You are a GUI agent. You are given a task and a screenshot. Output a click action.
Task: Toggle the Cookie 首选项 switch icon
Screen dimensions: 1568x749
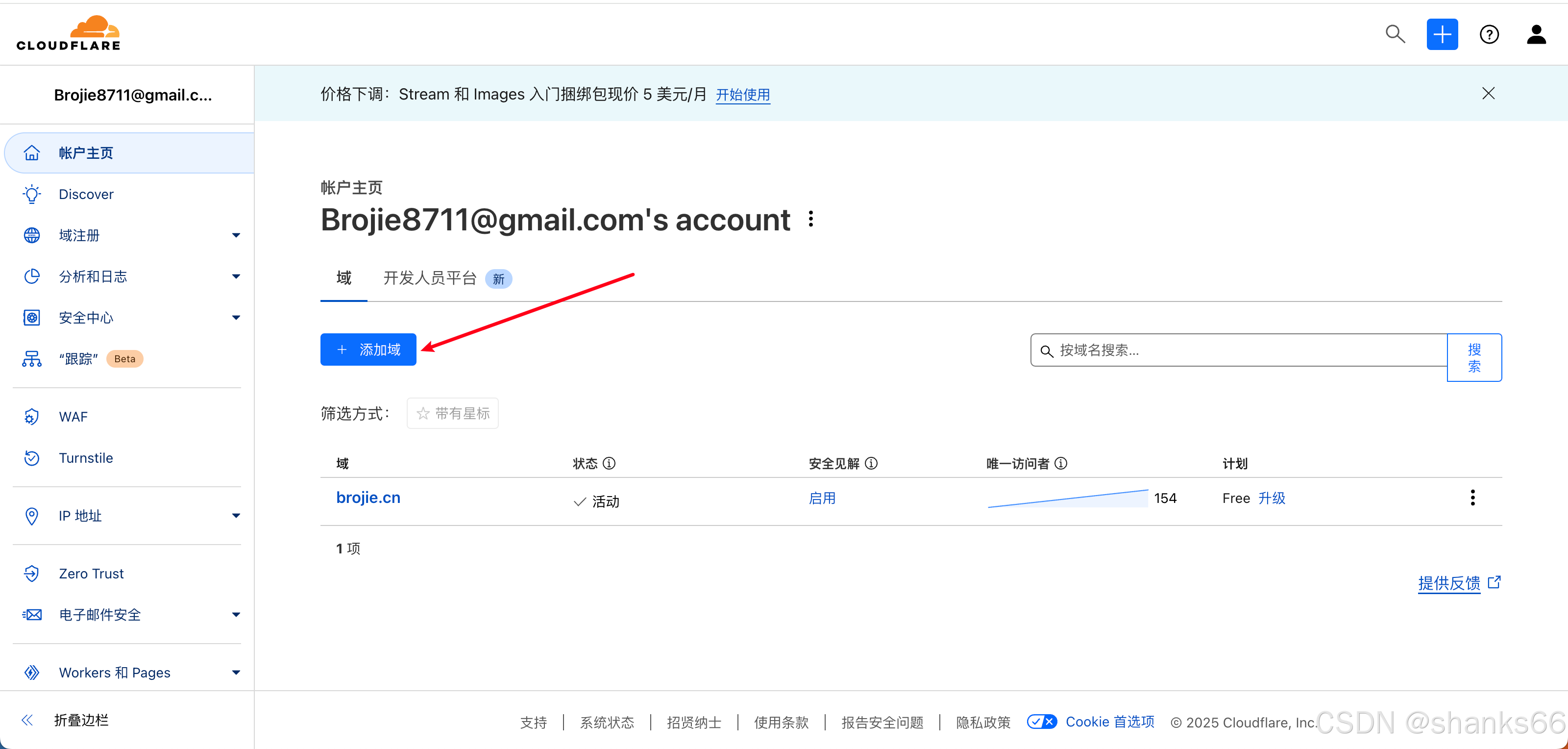[x=1041, y=722]
